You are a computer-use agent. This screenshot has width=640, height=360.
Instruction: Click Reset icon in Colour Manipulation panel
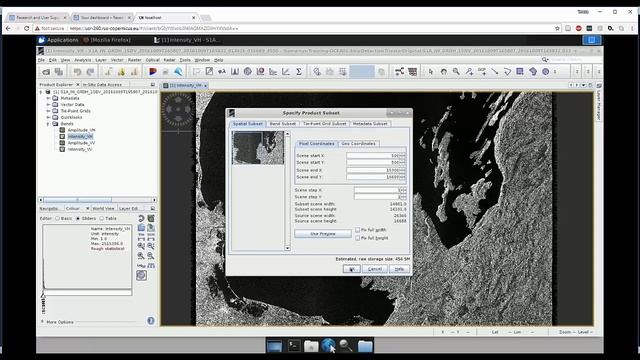[141, 218]
